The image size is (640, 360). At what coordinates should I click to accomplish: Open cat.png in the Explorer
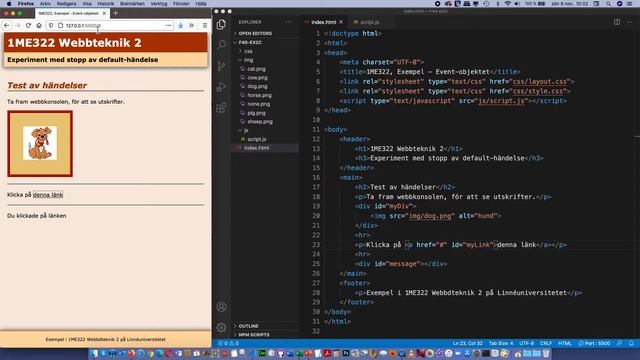point(265,69)
